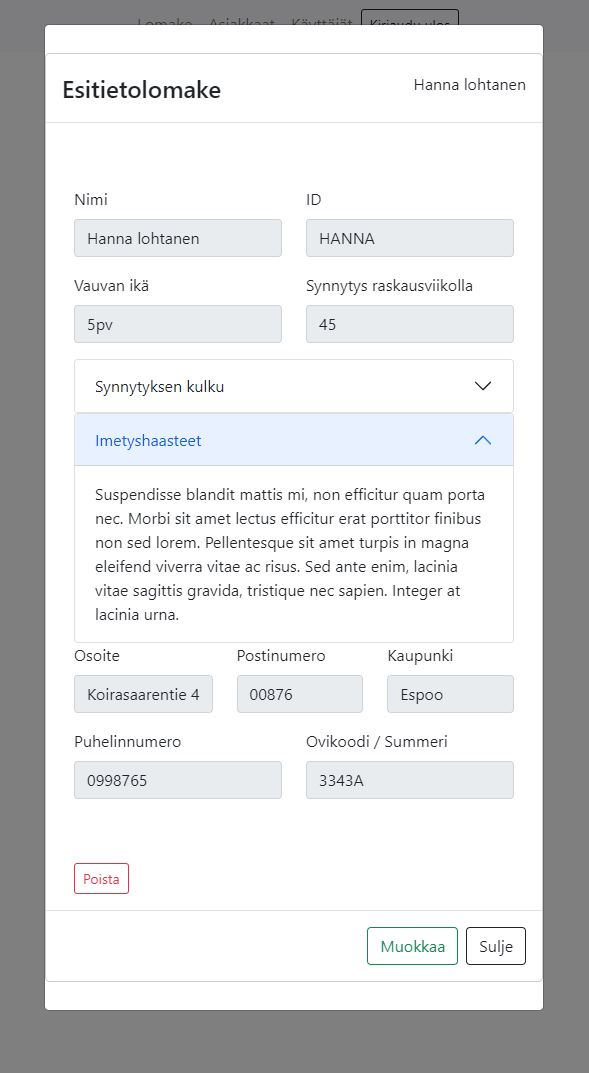589x1073 pixels.
Task: Click the Nimi input field
Action: point(177,238)
